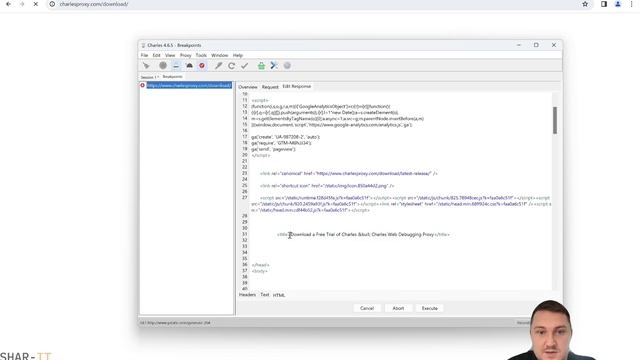Click the browser address bar URL
The width and height of the screenshot is (640, 360).
click(x=94, y=4)
